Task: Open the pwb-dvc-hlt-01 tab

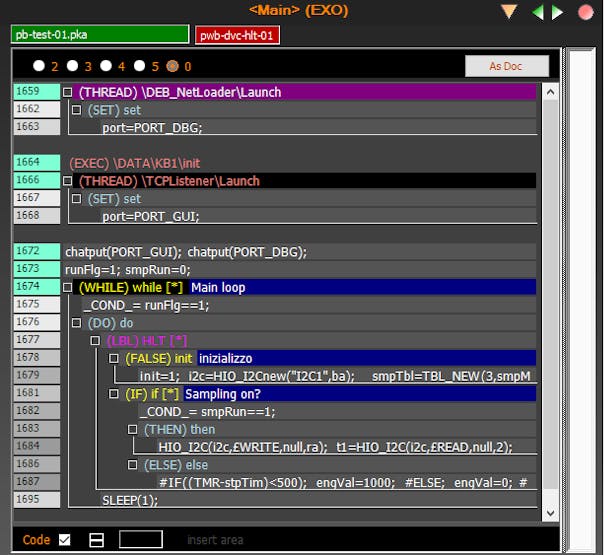Action: coord(237,35)
